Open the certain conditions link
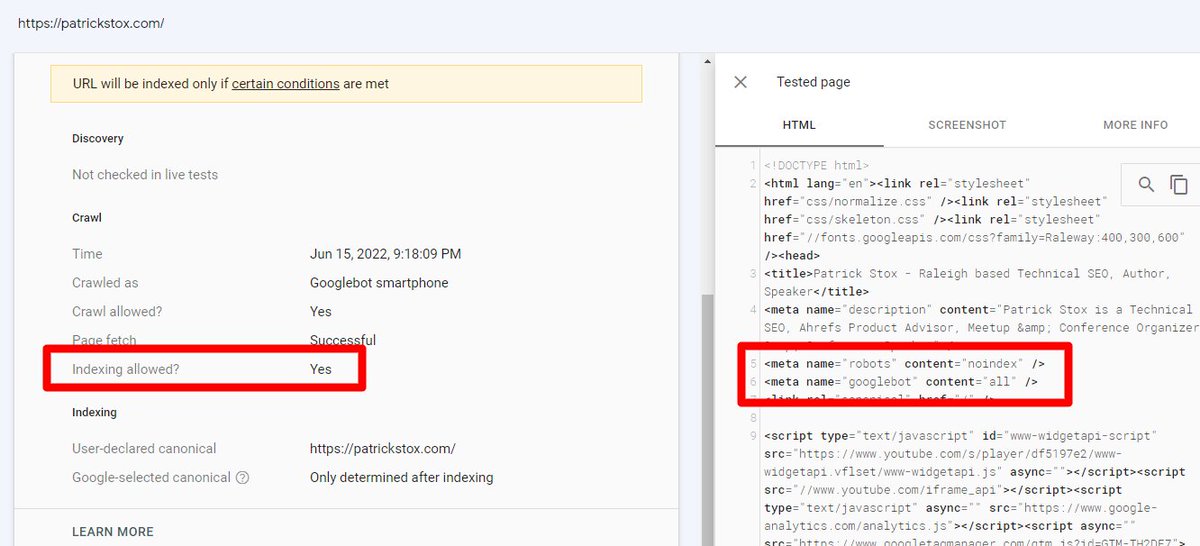 285,84
